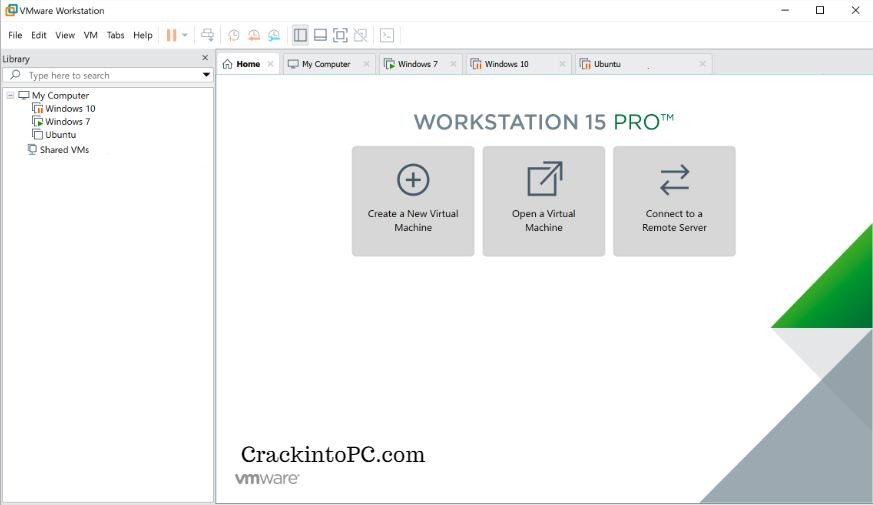Focus the library search field
The width and height of the screenshot is (873, 505).
click(x=108, y=75)
